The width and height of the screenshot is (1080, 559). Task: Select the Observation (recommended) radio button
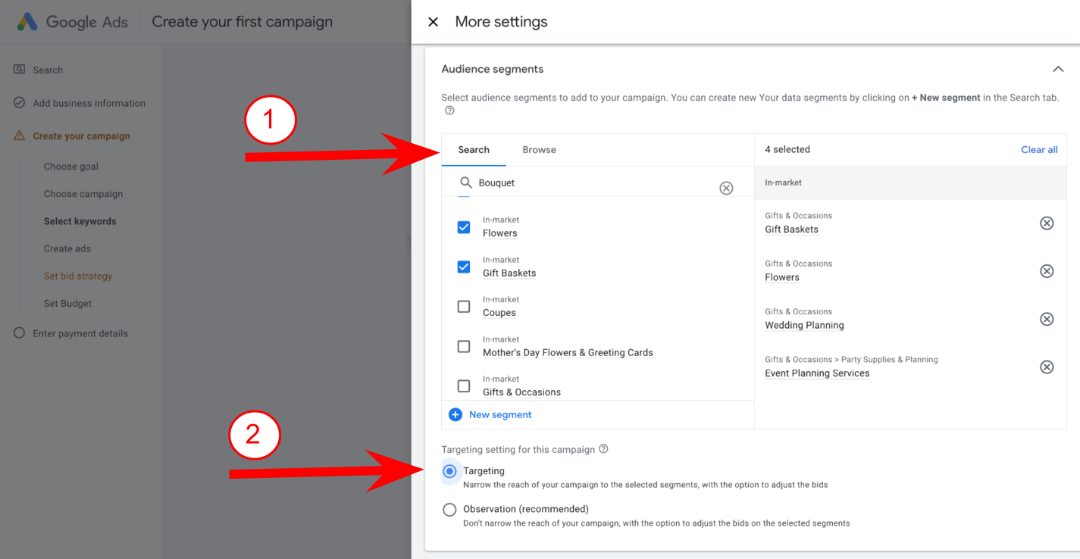[450, 509]
